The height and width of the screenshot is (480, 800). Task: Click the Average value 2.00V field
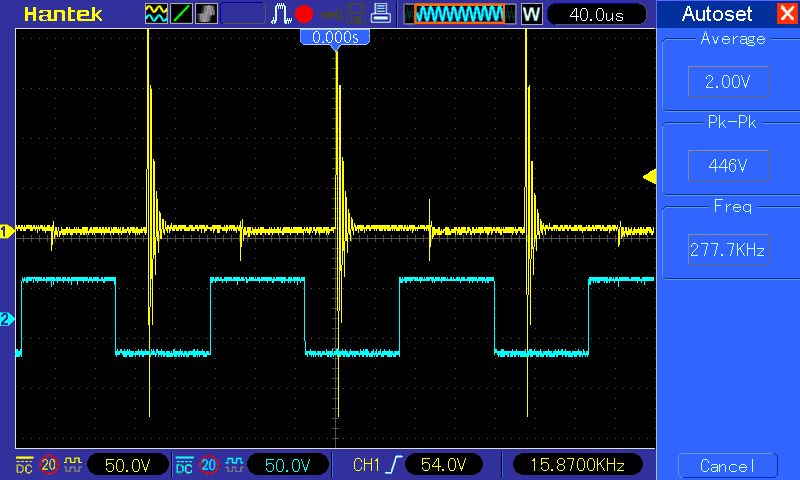tap(728, 82)
